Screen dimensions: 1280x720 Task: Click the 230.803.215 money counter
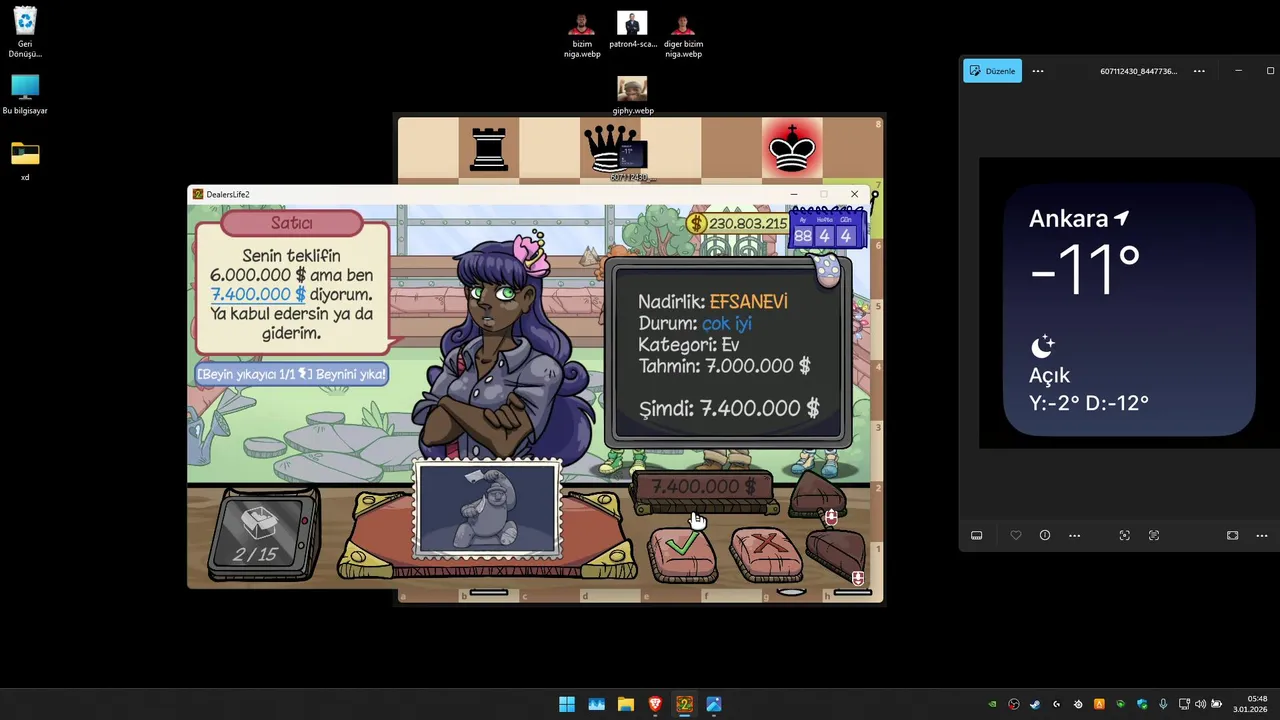click(x=738, y=224)
